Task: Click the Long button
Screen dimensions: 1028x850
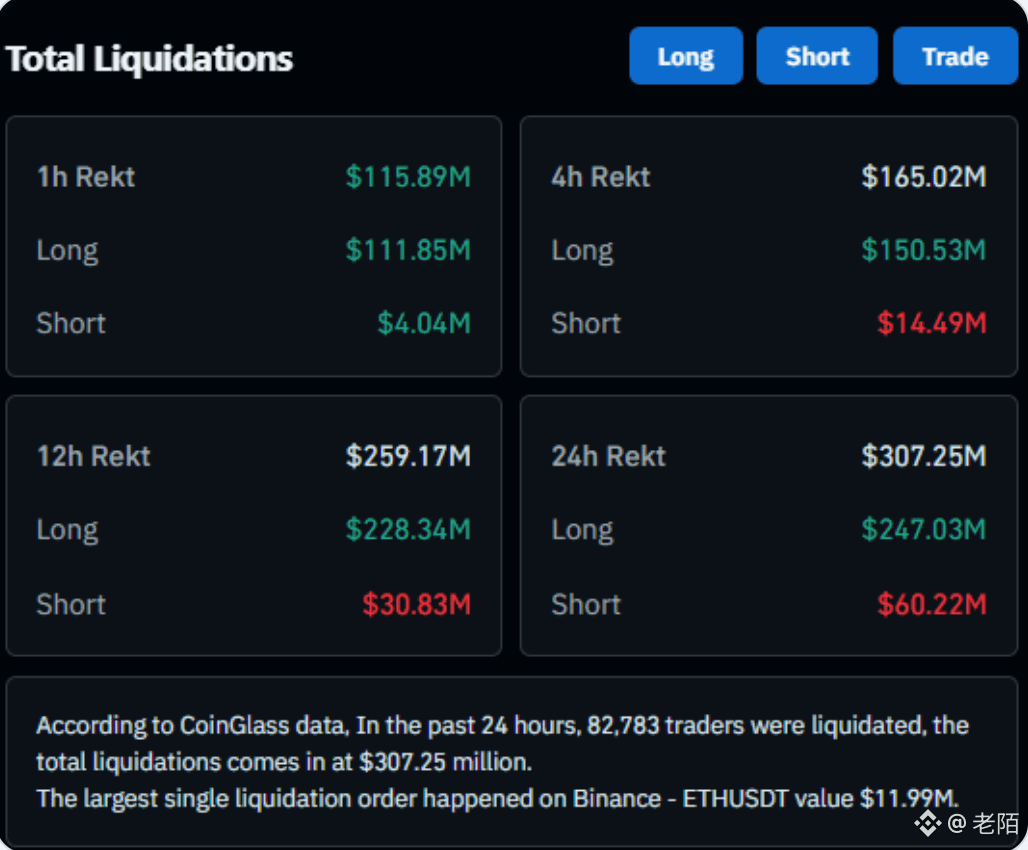Action: [686, 56]
